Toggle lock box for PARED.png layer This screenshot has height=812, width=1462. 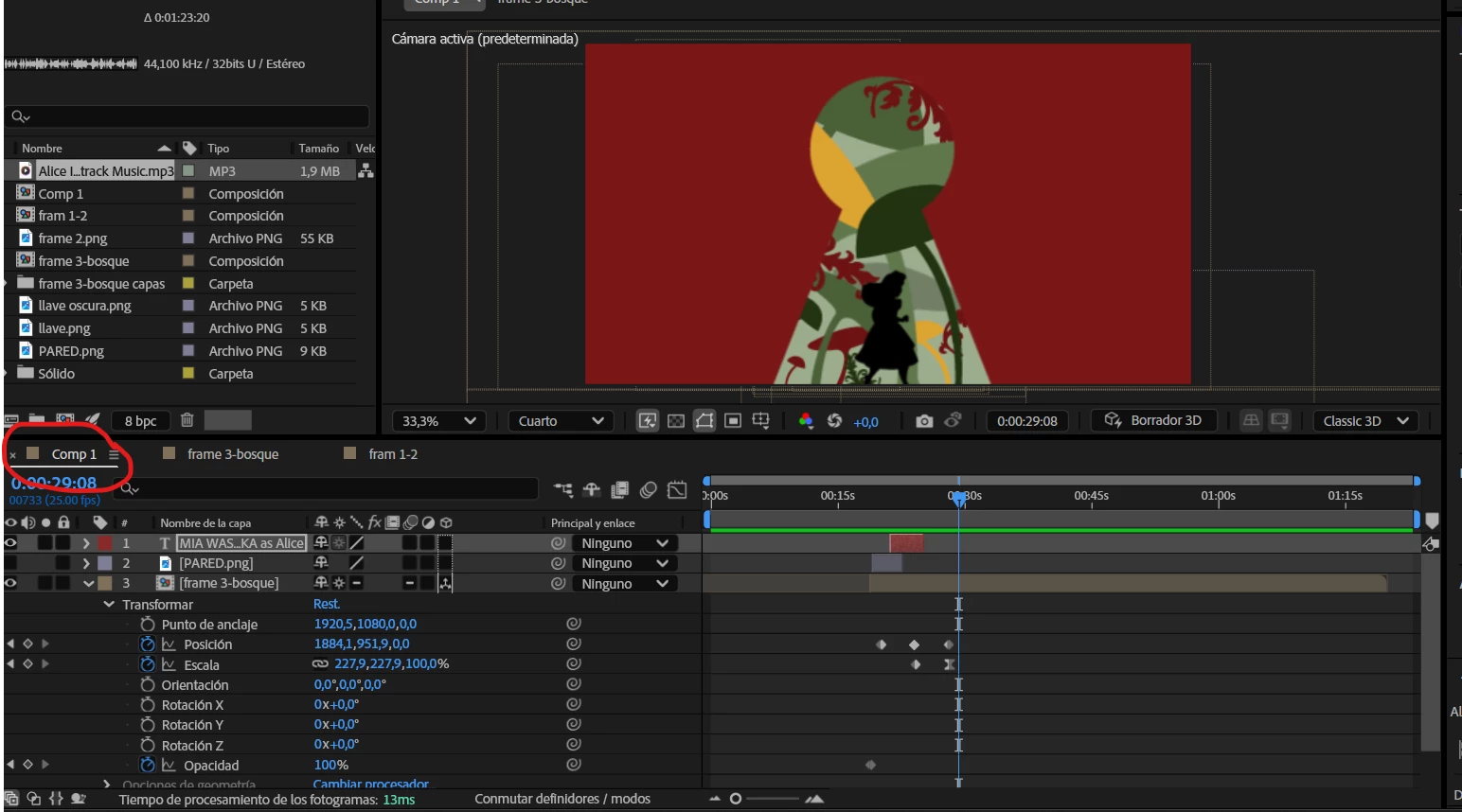pos(62,563)
